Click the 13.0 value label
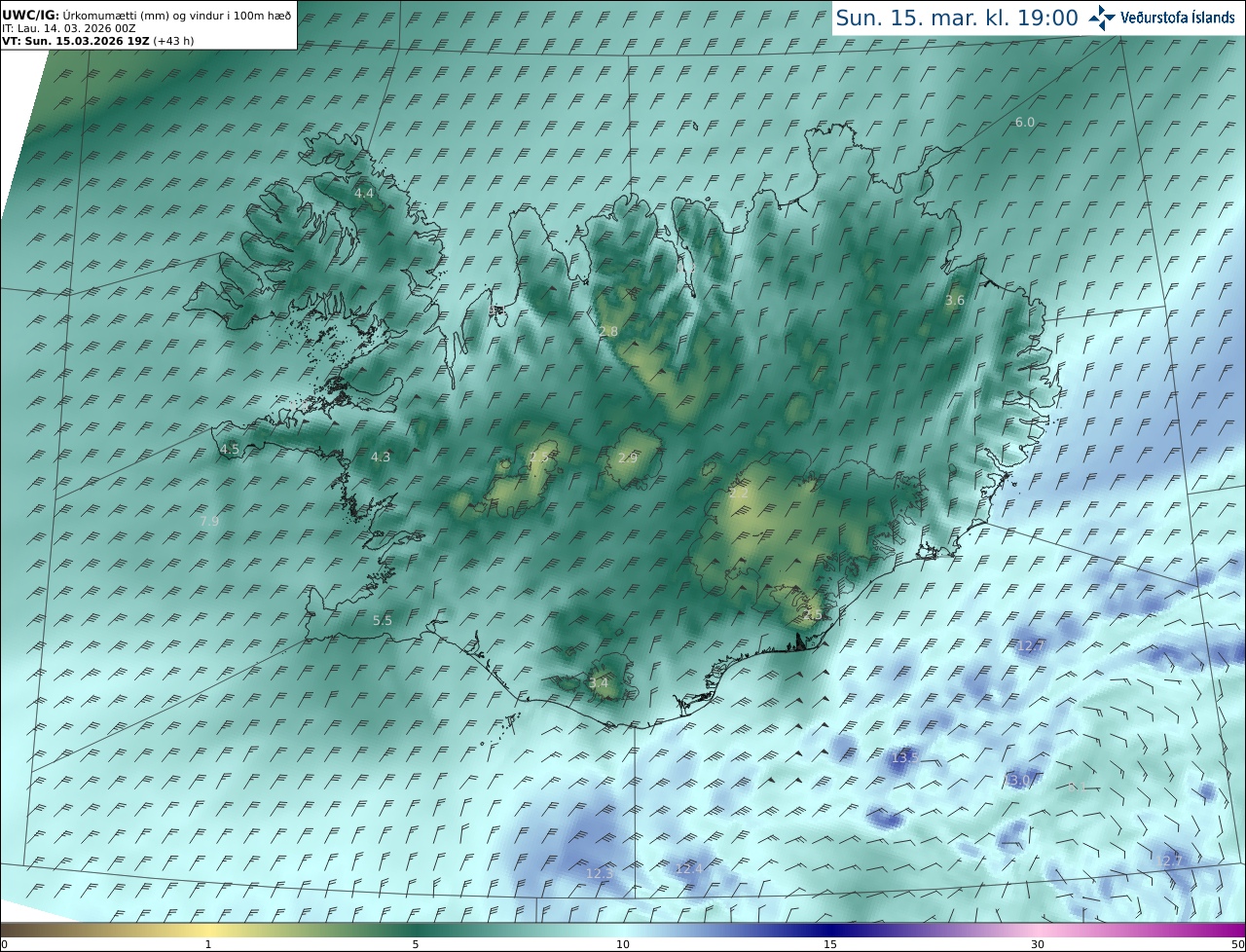 click(x=1017, y=781)
